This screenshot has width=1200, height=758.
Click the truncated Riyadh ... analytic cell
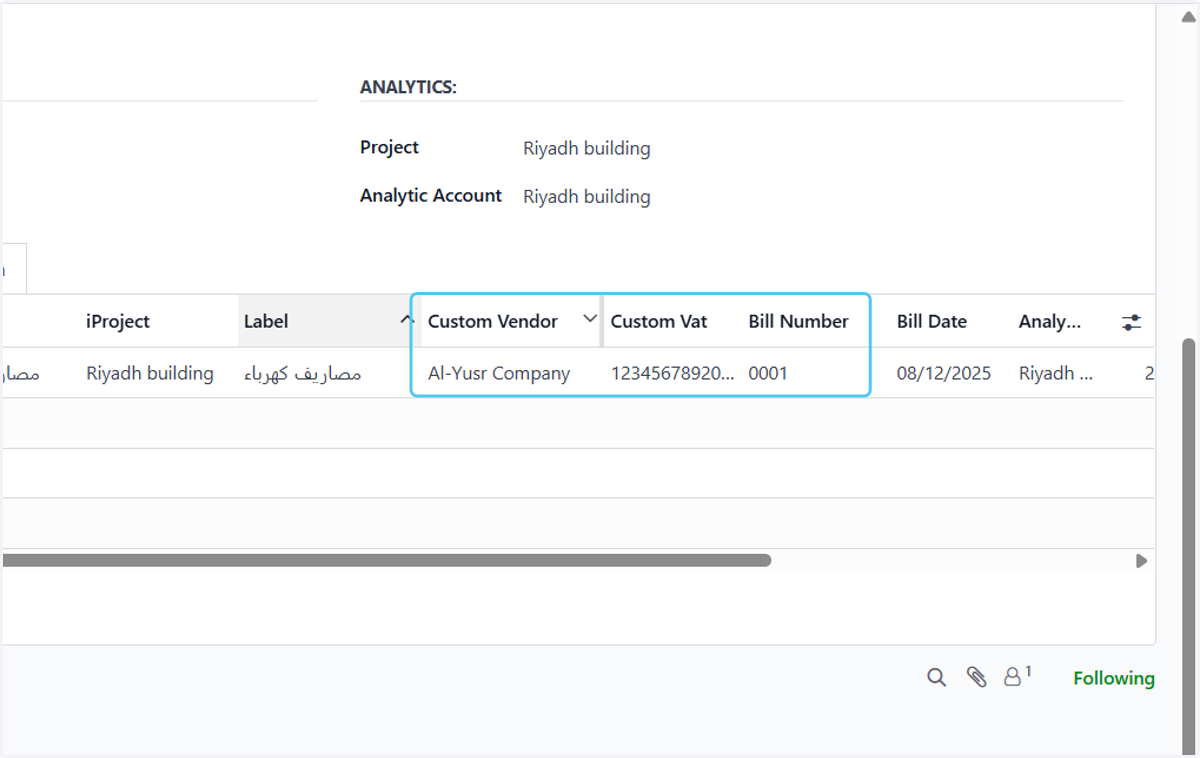click(1056, 373)
